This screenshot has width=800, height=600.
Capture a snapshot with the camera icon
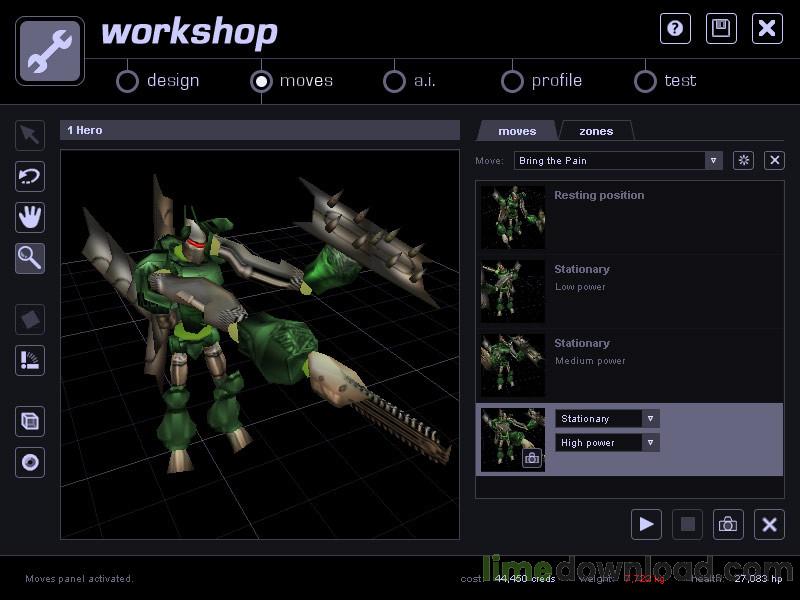pyautogui.click(x=727, y=524)
